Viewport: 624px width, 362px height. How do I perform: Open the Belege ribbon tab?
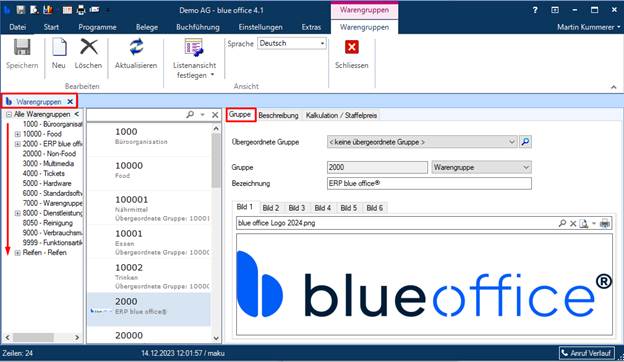147,27
